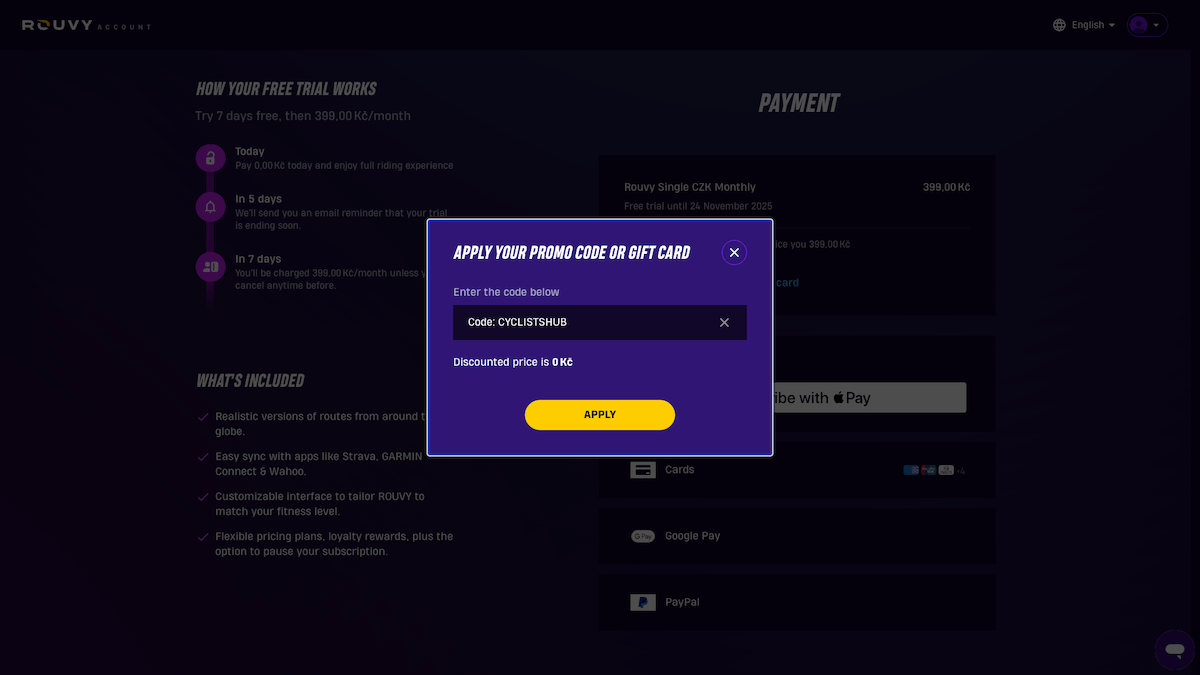Click the bell reminder icon
Screen dimensions: 1200x675
[x=210, y=207]
